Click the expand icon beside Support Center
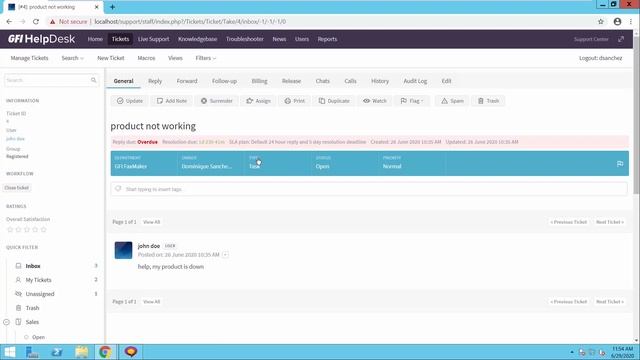640x360 pixels. [621, 39]
